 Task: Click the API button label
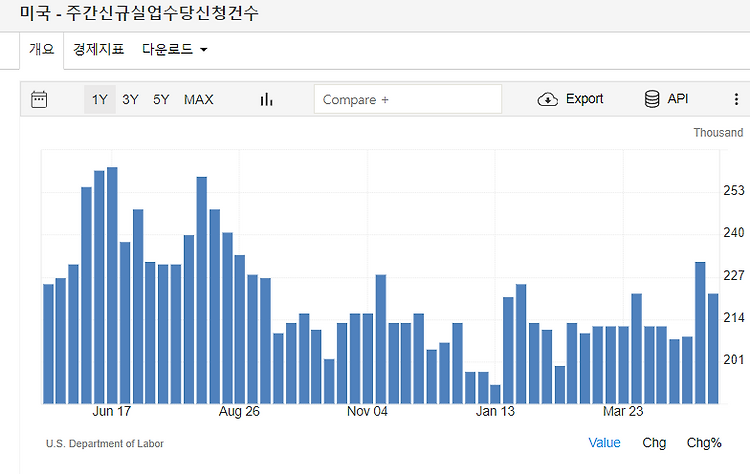tap(677, 99)
